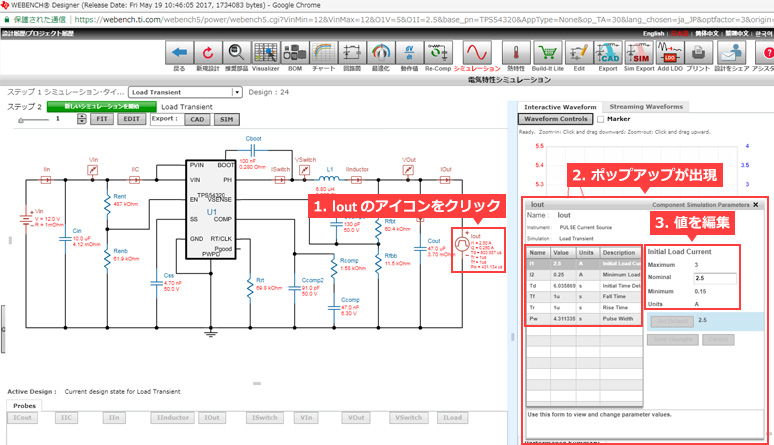Open the 推奨部品 magnifier icon
This screenshot has height=445, width=774.
pos(236,52)
